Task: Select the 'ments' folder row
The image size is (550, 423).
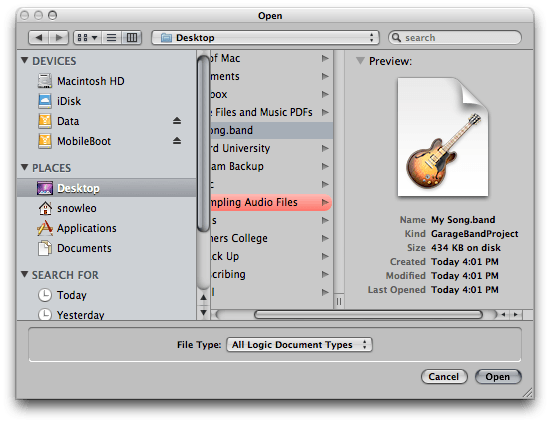Action: coord(271,76)
